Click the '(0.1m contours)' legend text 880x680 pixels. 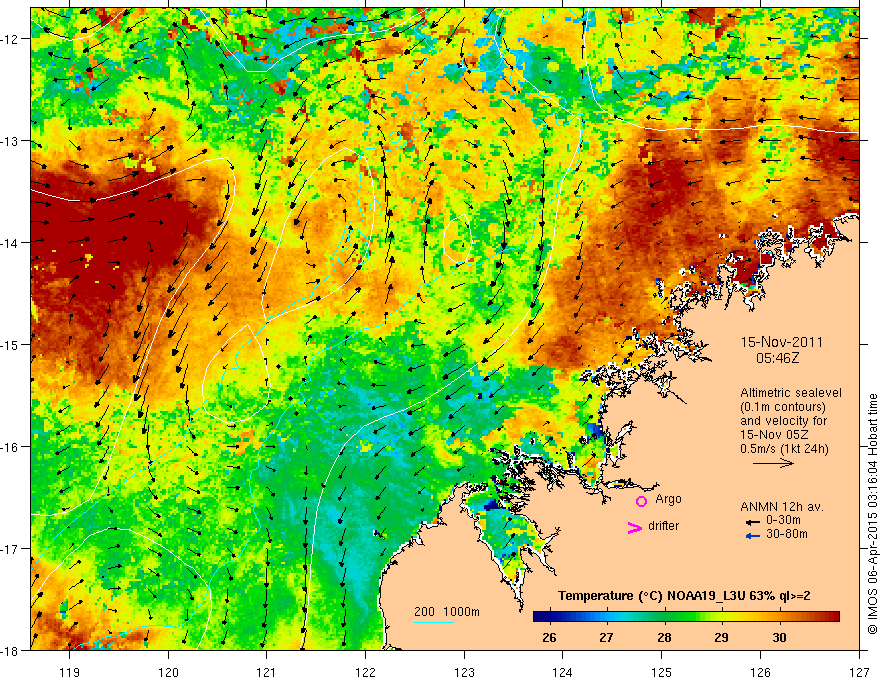click(783, 407)
